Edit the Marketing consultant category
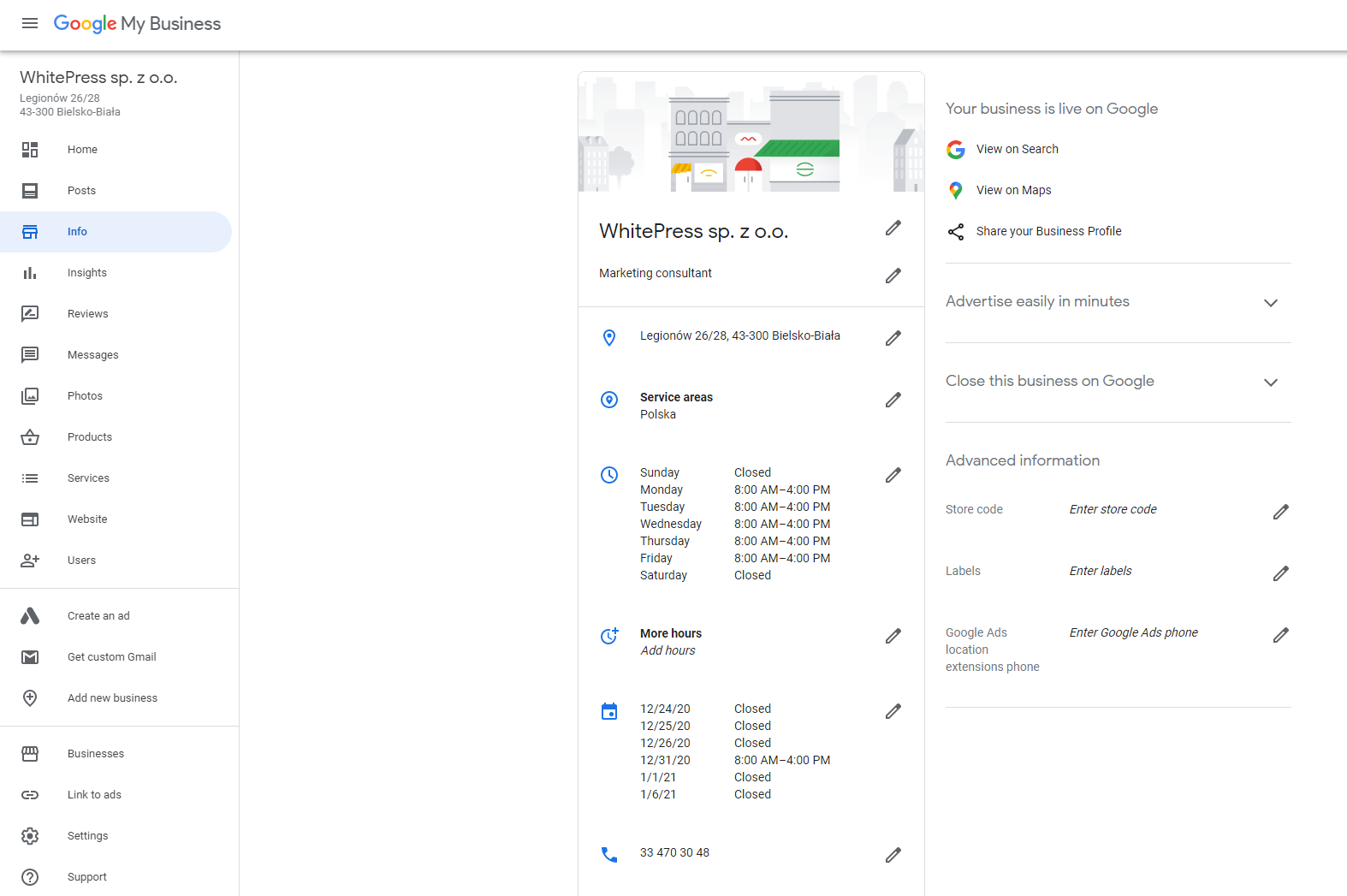The height and width of the screenshot is (896, 1347). pyautogui.click(x=893, y=276)
